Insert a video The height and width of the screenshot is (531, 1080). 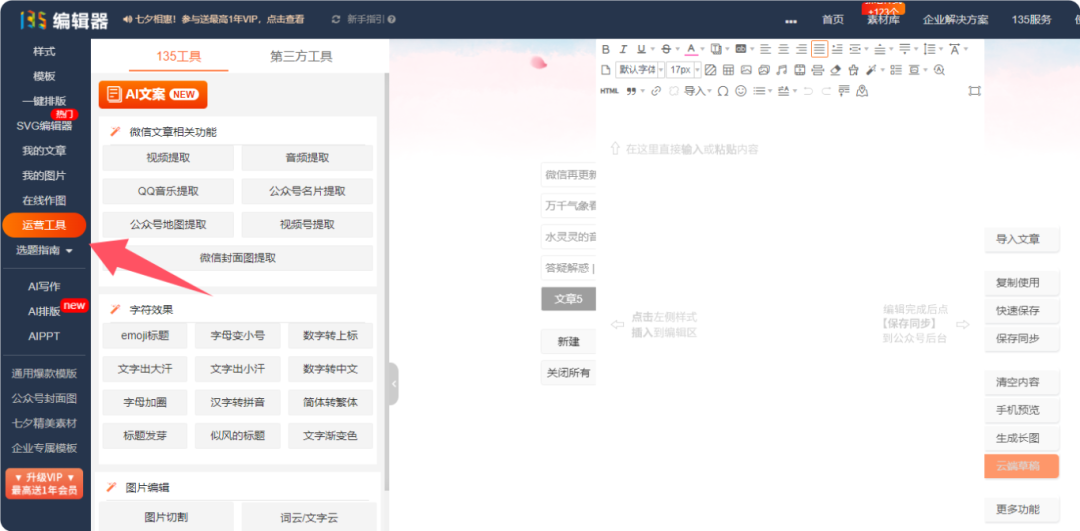[x=800, y=70]
